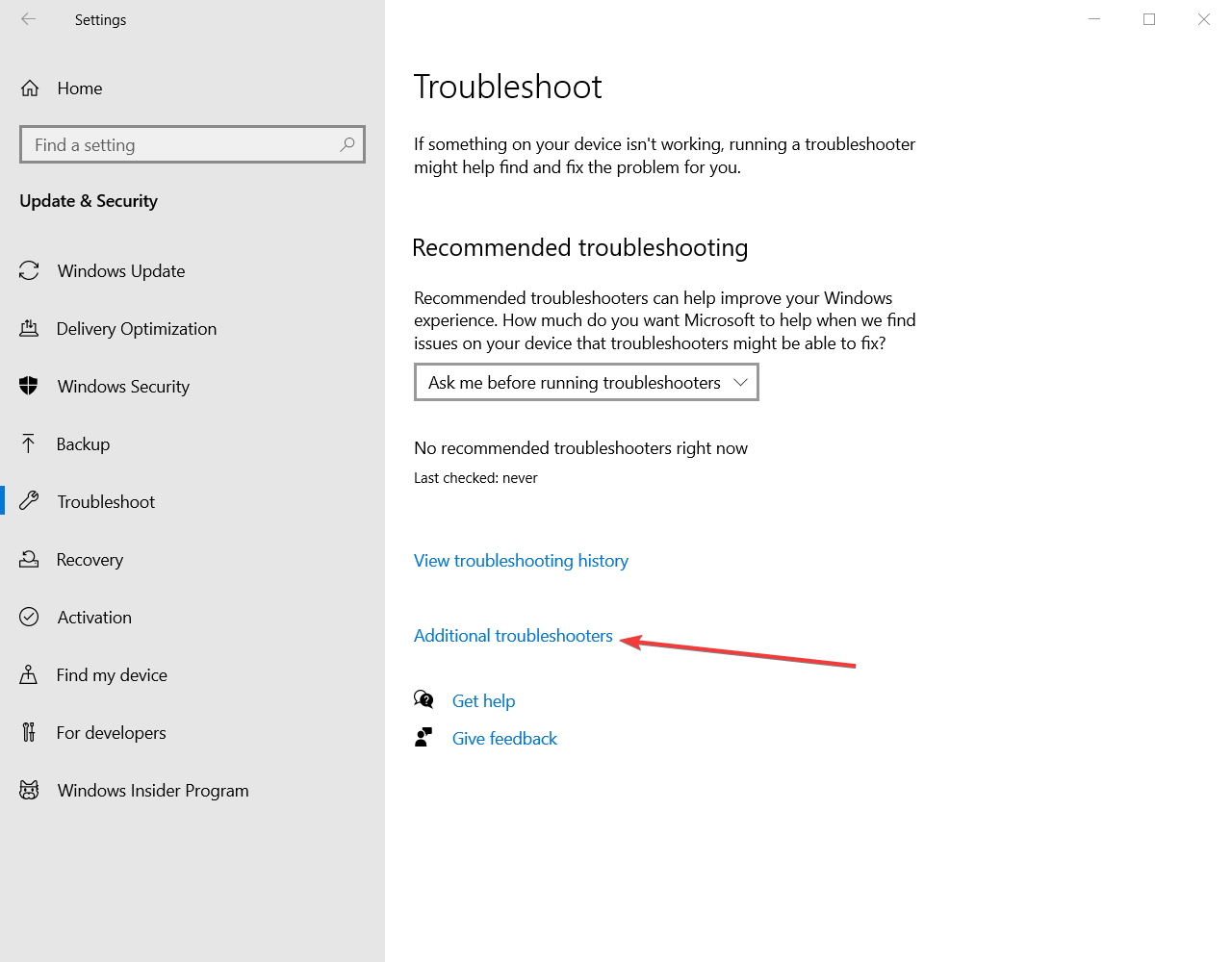Click the Troubleshoot wrench icon
The height and width of the screenshot is (962, 1232).
[x=29, y=501]
